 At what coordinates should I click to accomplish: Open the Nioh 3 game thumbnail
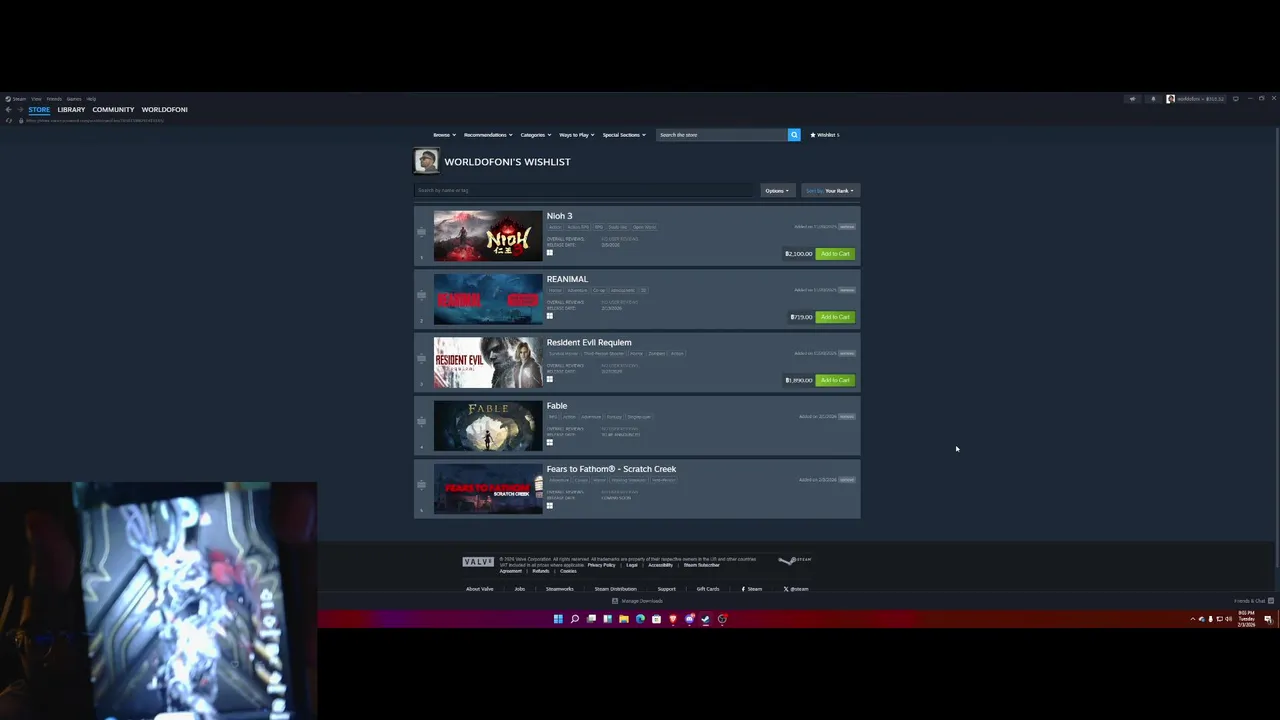click(488, 236)
